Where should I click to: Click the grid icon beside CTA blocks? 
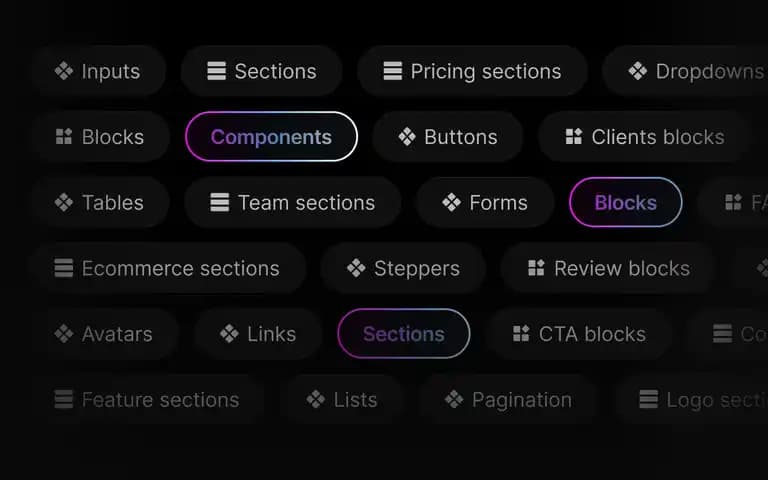click(521, 334)
